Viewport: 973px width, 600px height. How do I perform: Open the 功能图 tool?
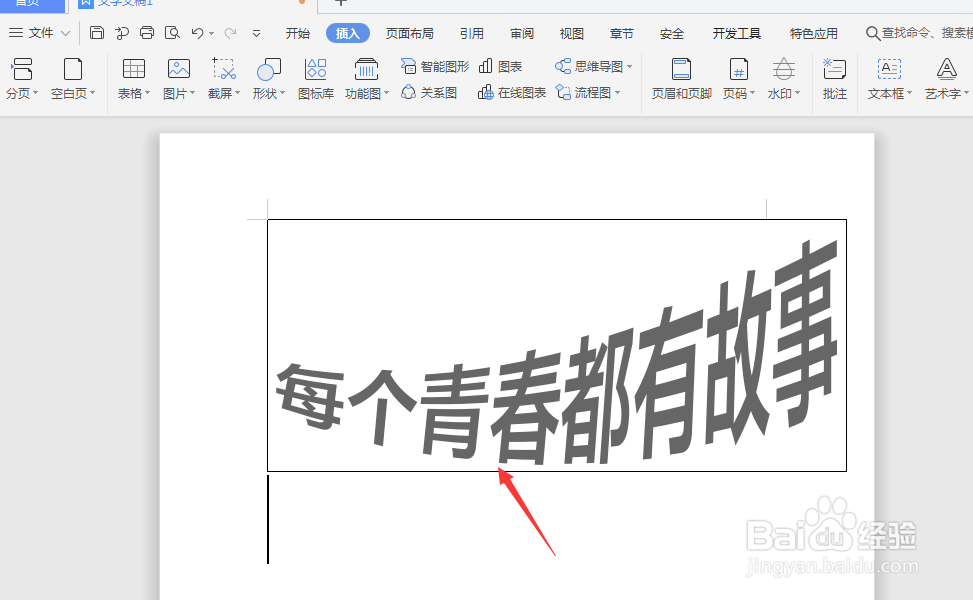pos(367,78)
